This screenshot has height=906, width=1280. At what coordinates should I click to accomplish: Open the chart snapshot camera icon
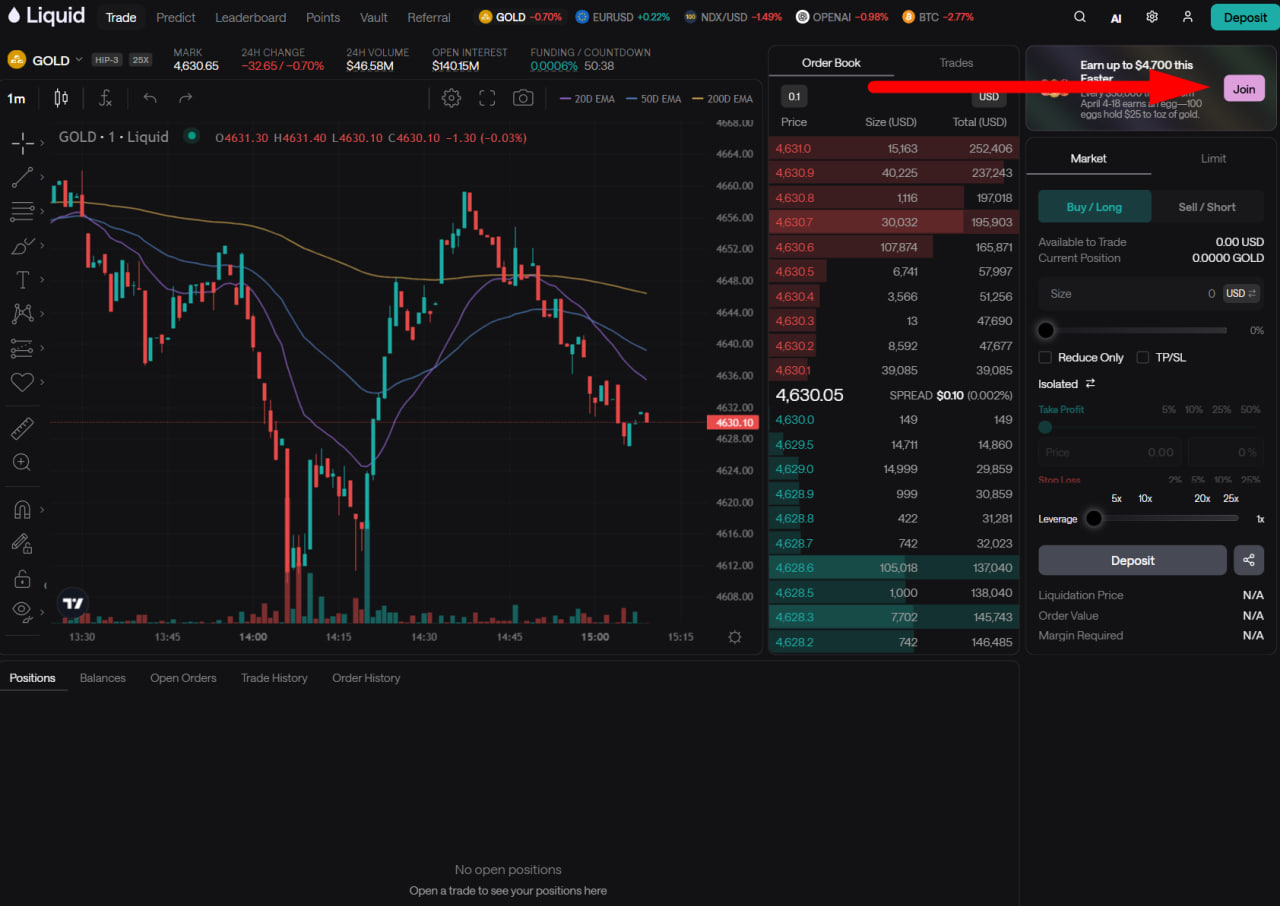(x=522, y=98)
